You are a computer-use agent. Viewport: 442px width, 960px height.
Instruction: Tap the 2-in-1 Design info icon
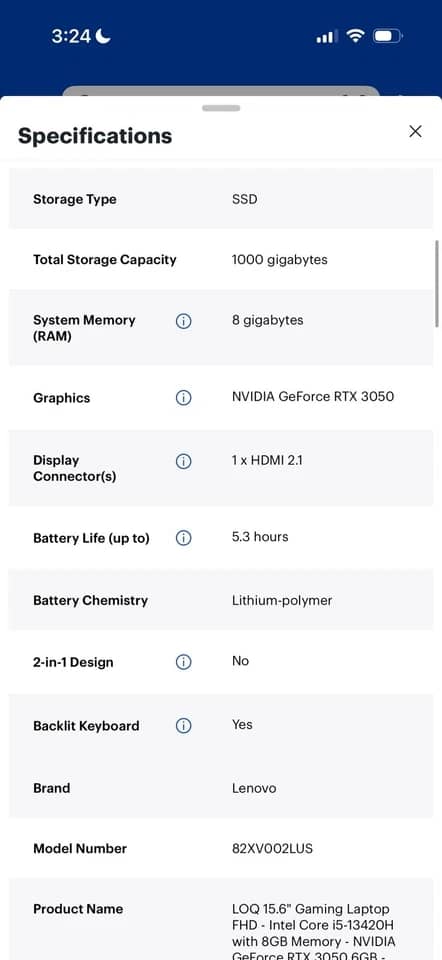pos(183,662)
